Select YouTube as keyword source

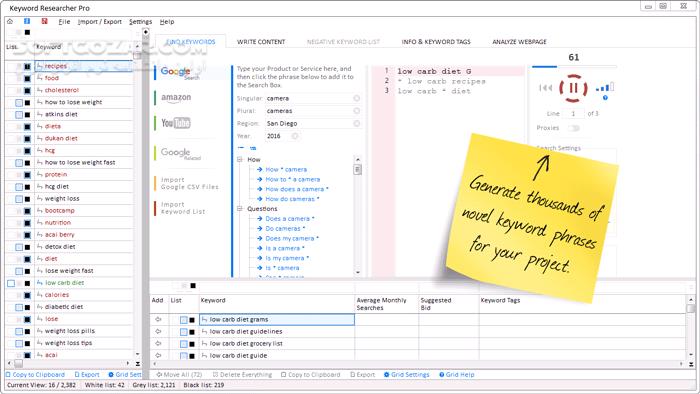pos(175,123)
